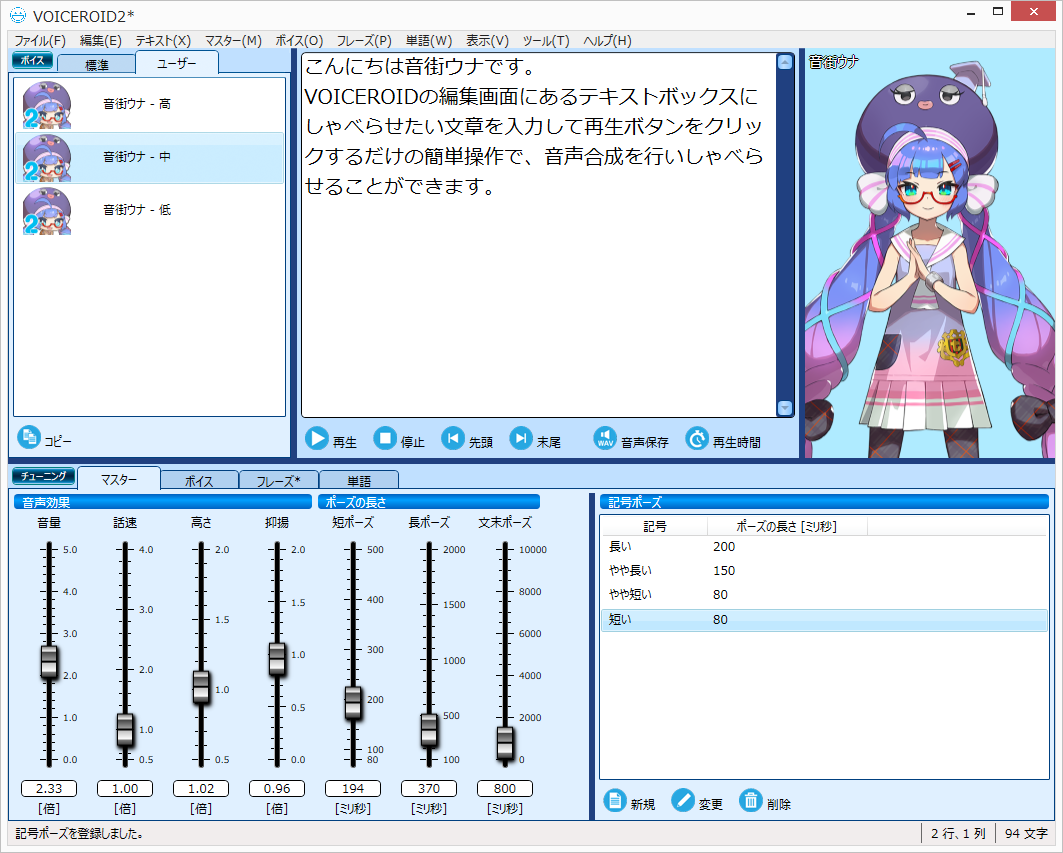
Task: Switch to the 標準 voice tab
Action: pyautogui.click(x=96, y=64)
